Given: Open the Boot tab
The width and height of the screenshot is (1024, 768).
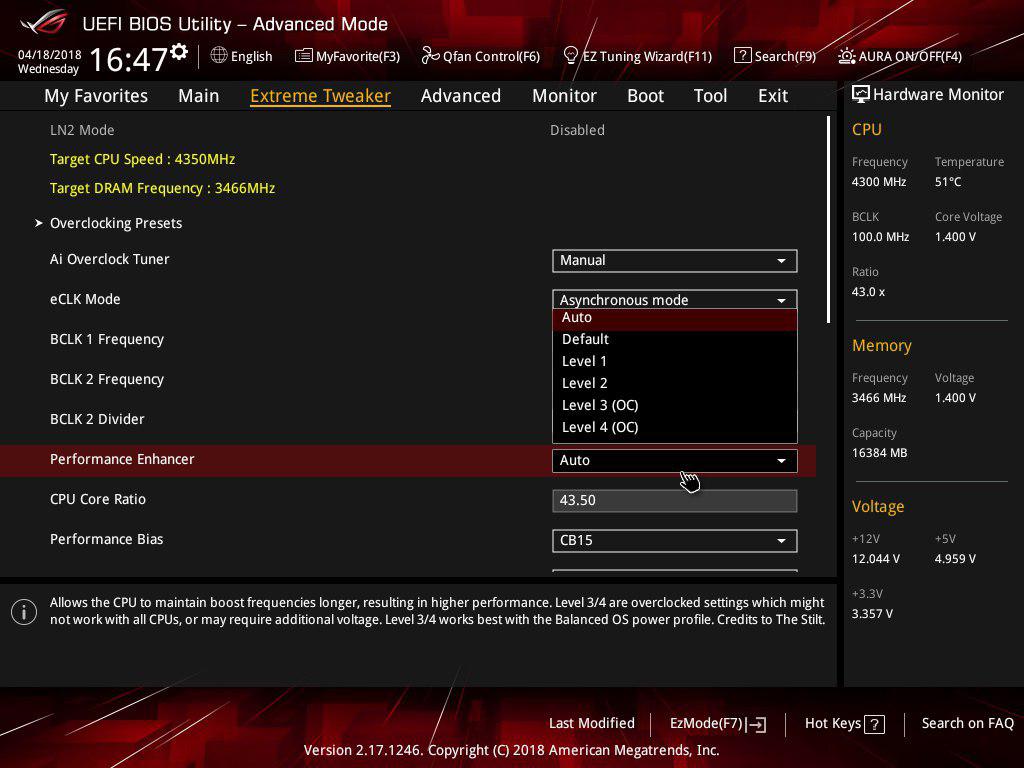Looking at the screenshot, I should [x=645, y=96].
